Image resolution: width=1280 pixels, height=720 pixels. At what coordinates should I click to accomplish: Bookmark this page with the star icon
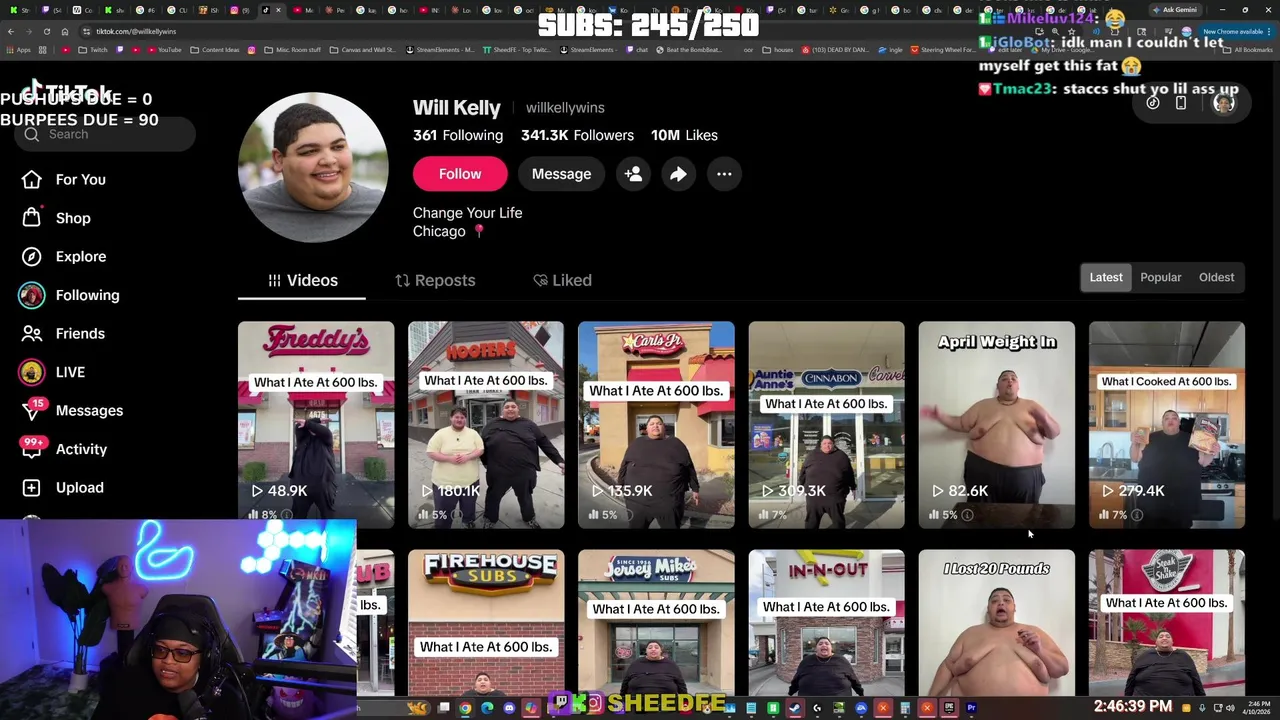pyautogui.click(x=1071, y=32)
